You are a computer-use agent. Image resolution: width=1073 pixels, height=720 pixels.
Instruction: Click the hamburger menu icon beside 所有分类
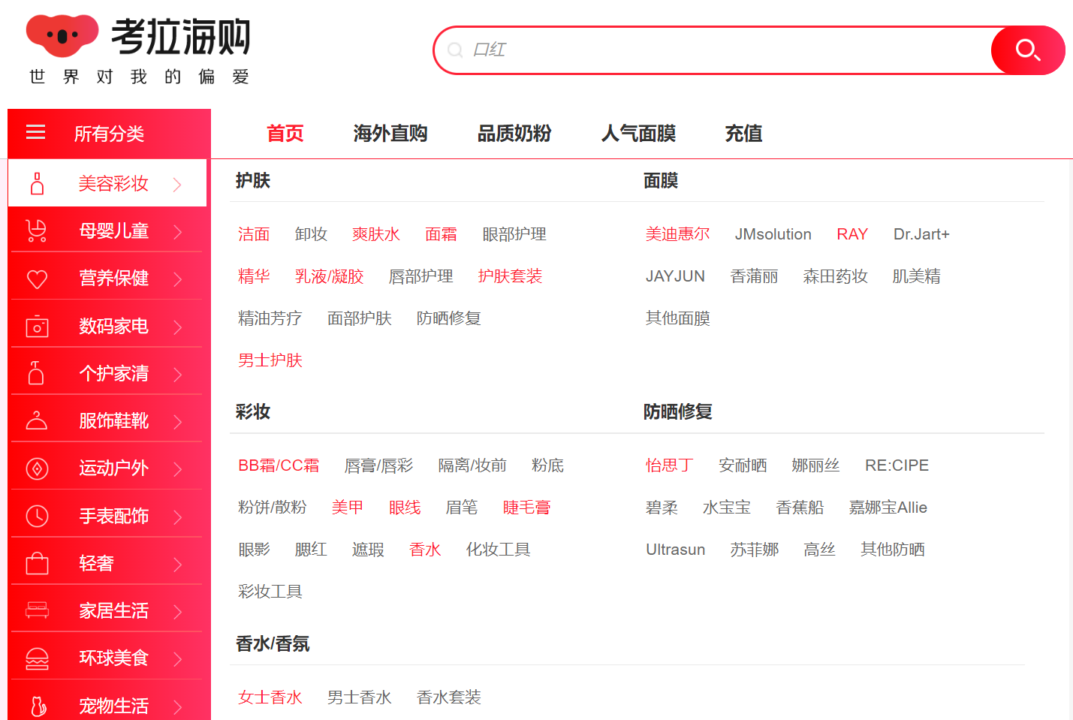pyautogui.click(x=36, y=132)
